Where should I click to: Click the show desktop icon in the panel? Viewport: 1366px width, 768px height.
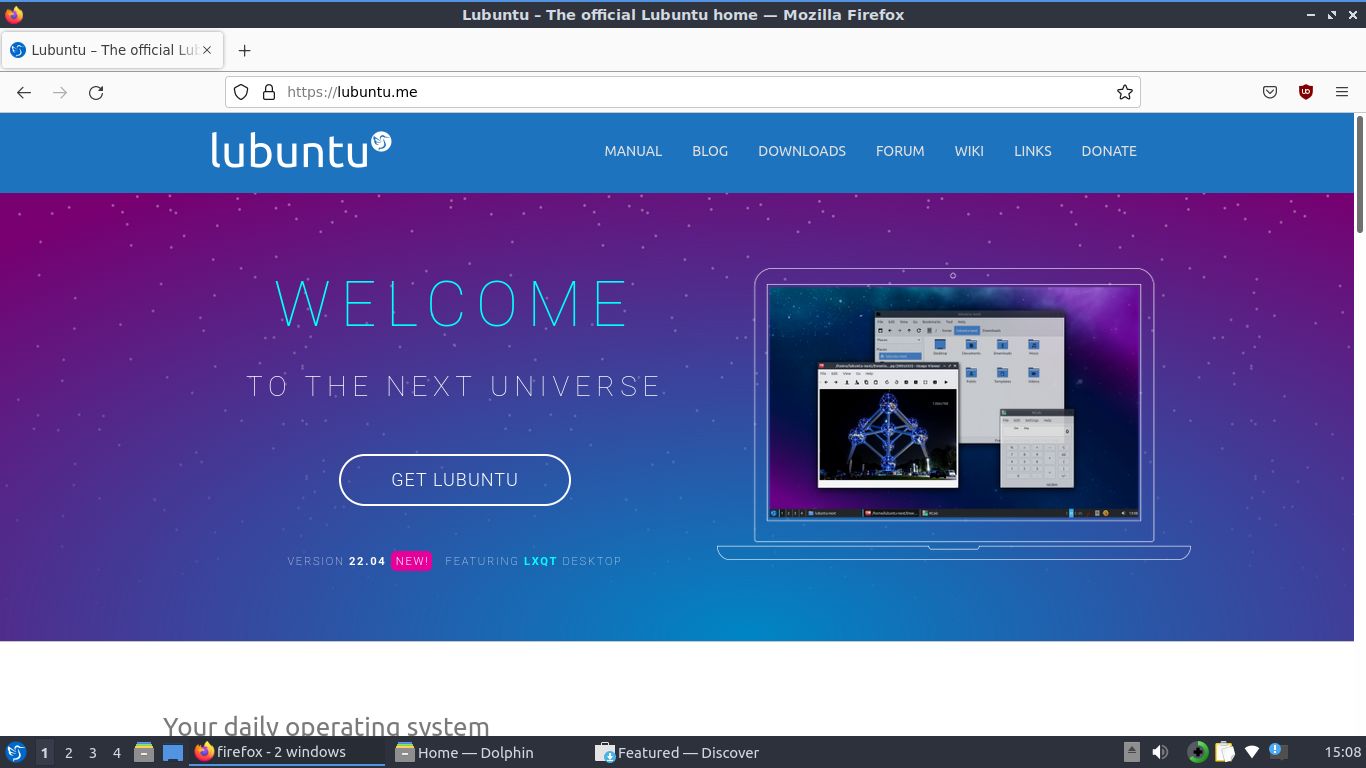pos(173,752)
